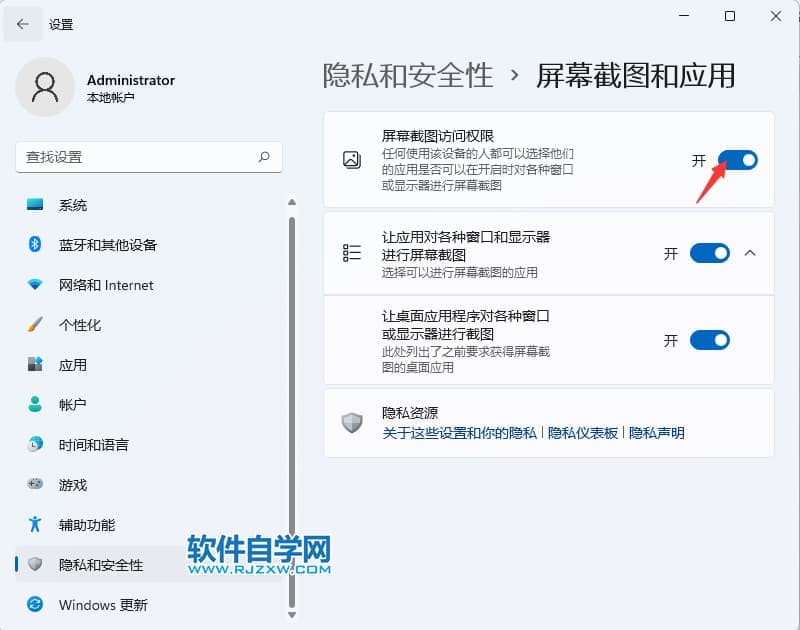
Task: Select 辅助功能 in the sidebar
Action: pos(86,525)
